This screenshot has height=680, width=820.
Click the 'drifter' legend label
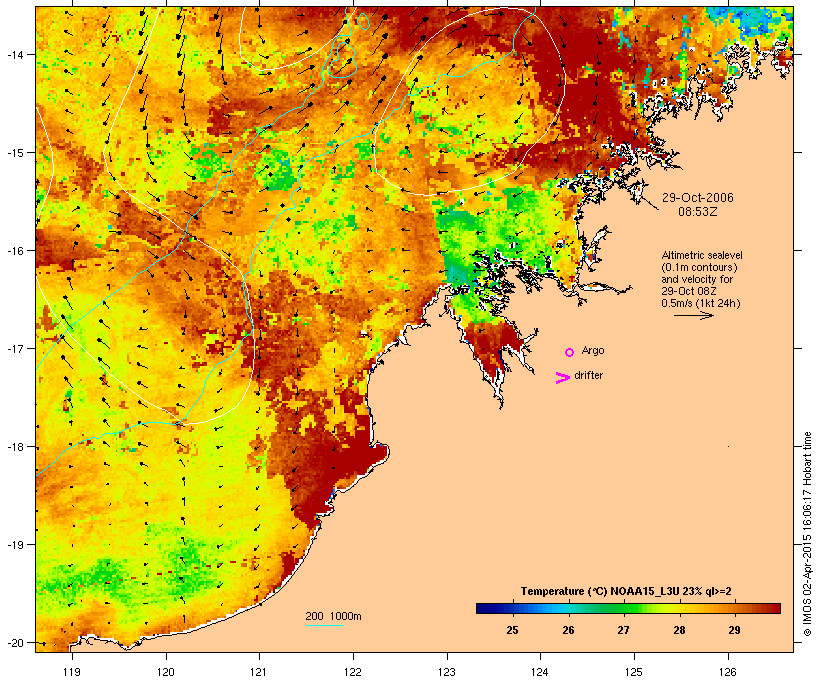(x=589, y=376)
